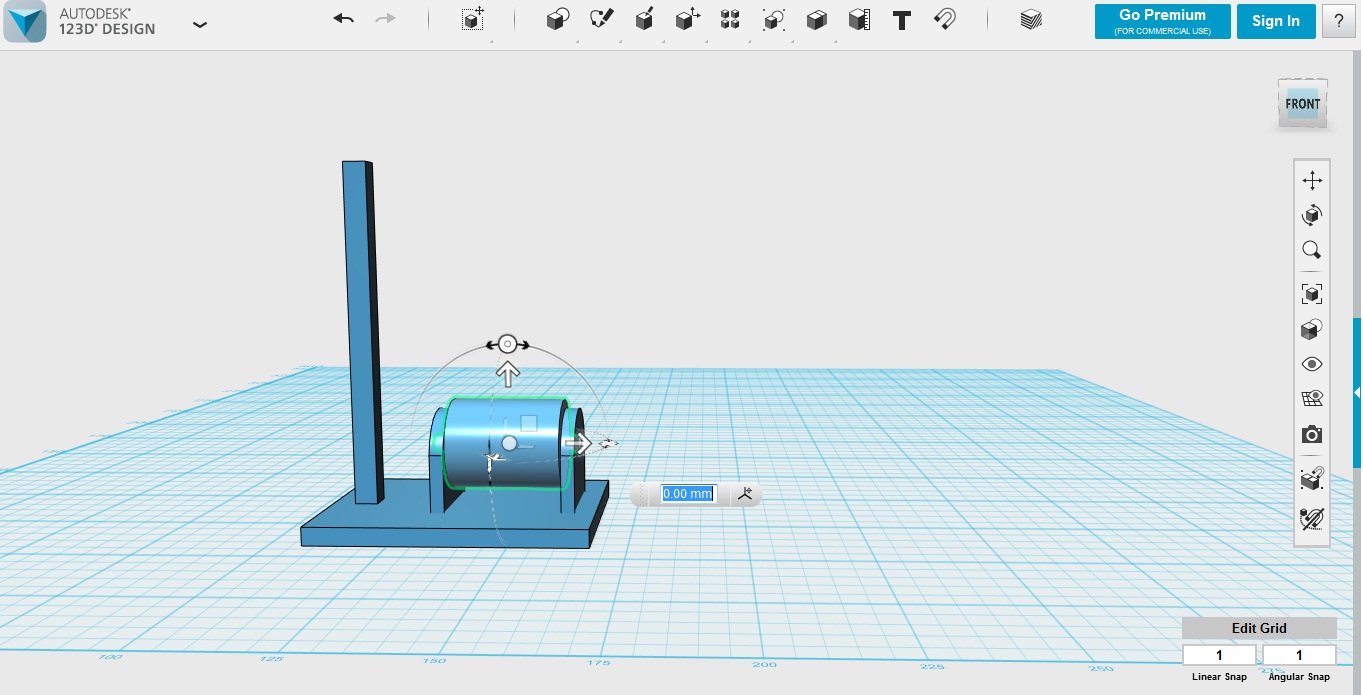Toggle grid visibility icon

point(1312,399)
